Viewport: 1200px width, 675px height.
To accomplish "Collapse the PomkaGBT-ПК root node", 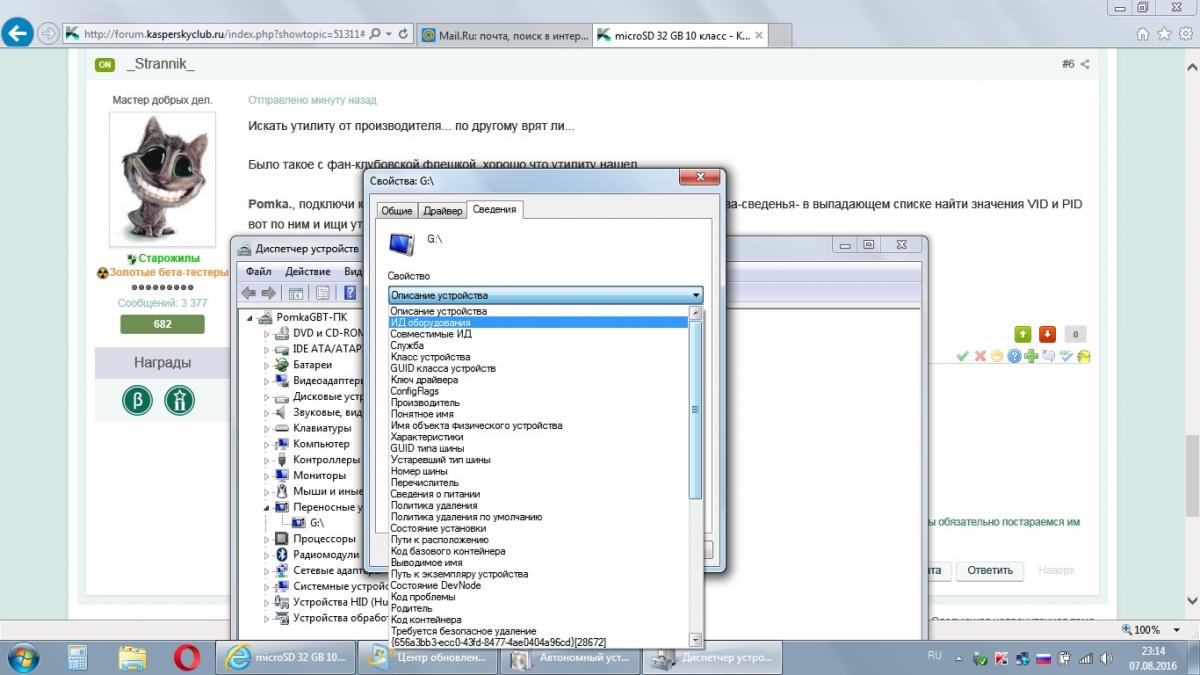I will pos(251,318).
